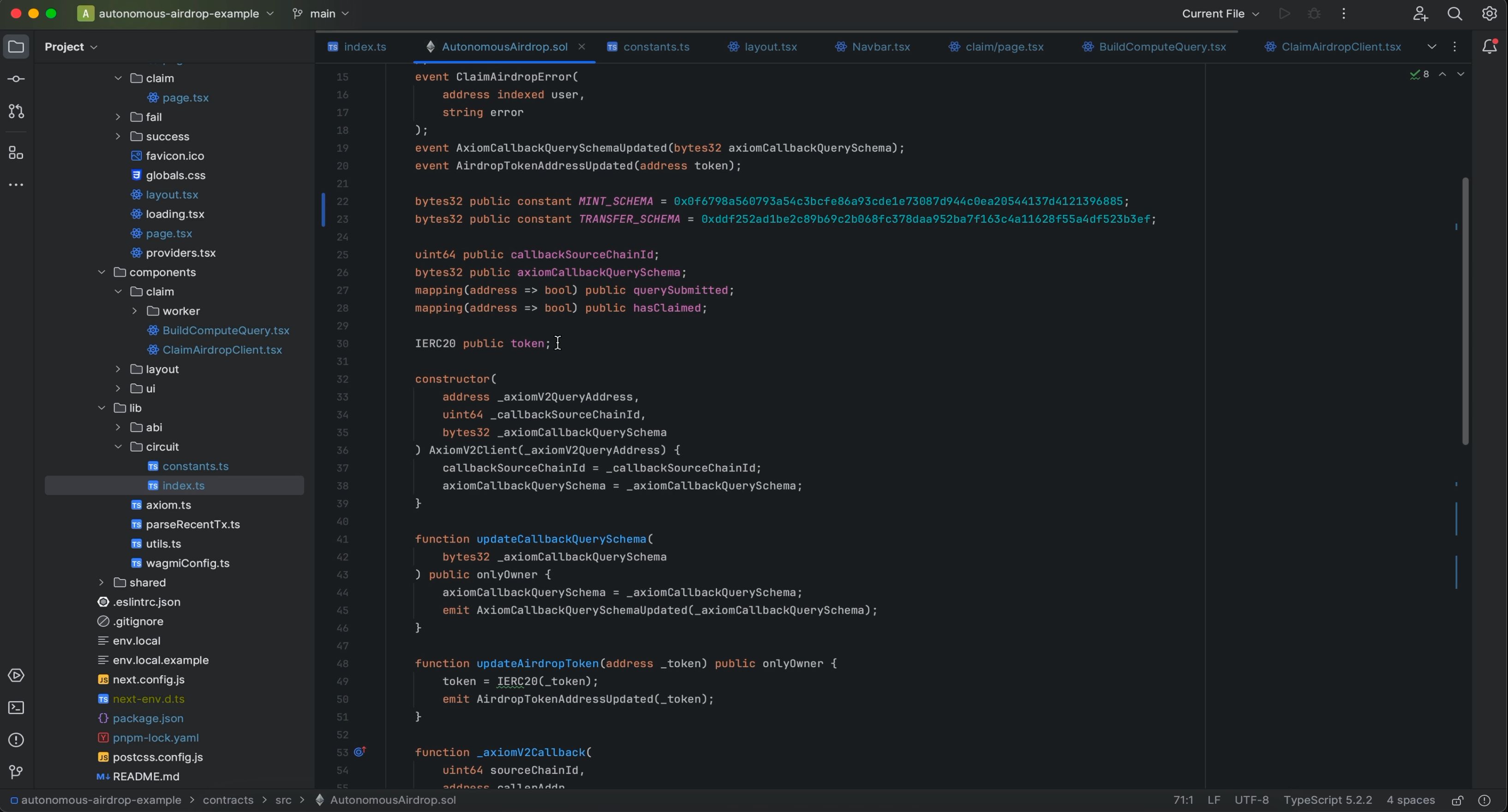This screenshot has height=812, width=1508.
Task: Open Search Everywhere magnifier
Action: click(1455, 13)
